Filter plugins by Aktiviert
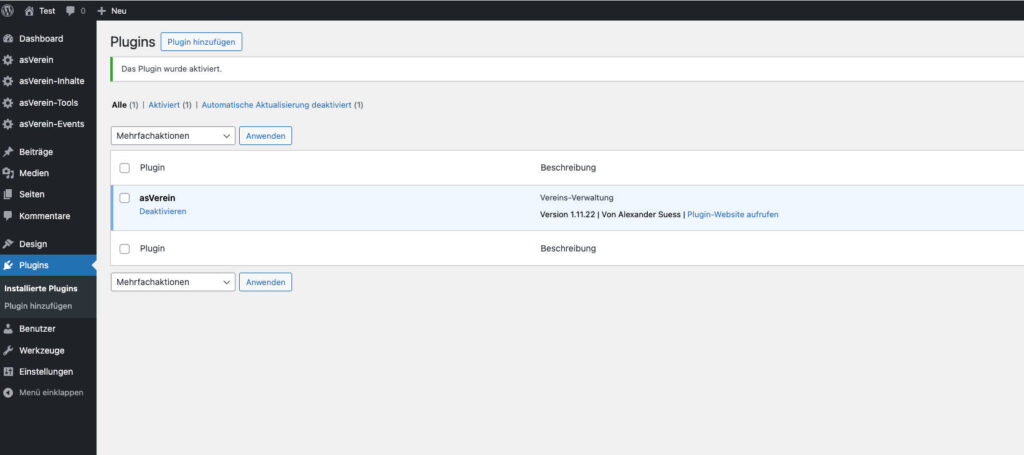 (164, 104)
